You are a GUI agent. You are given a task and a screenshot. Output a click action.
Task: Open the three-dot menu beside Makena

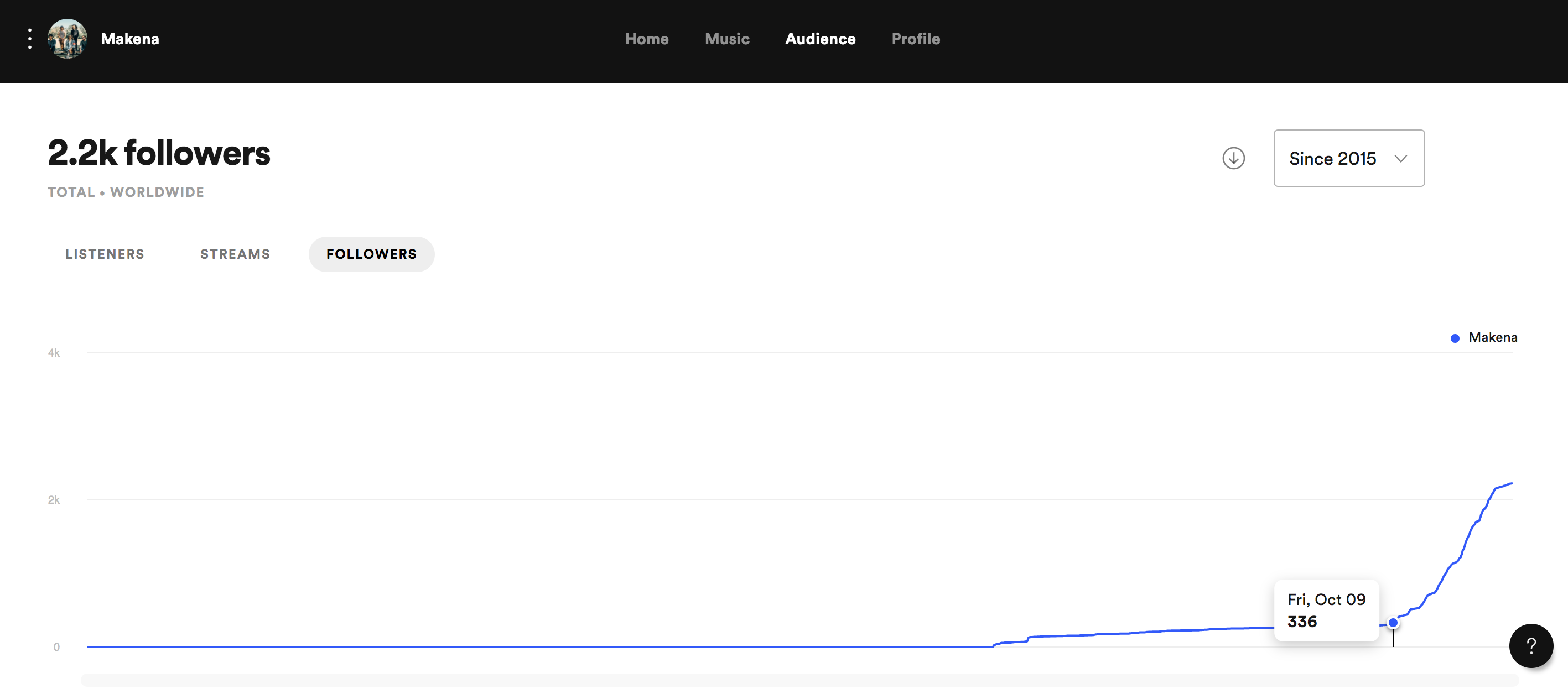point(30,39)
